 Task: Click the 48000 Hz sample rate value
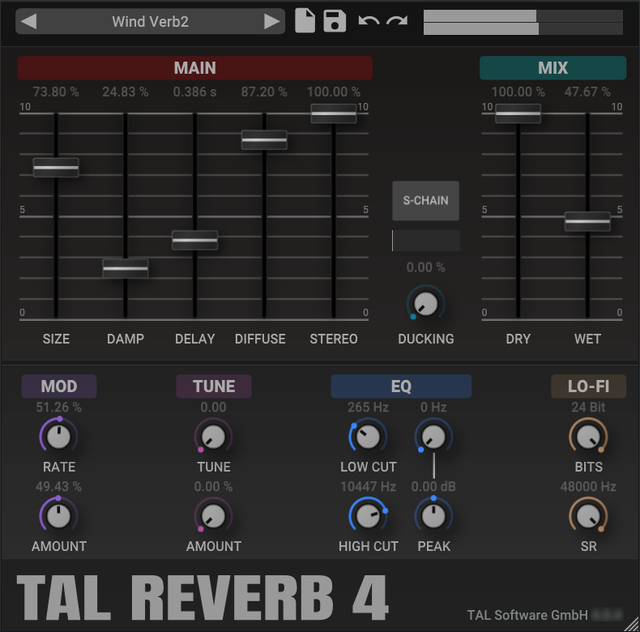tap(588, 486)
